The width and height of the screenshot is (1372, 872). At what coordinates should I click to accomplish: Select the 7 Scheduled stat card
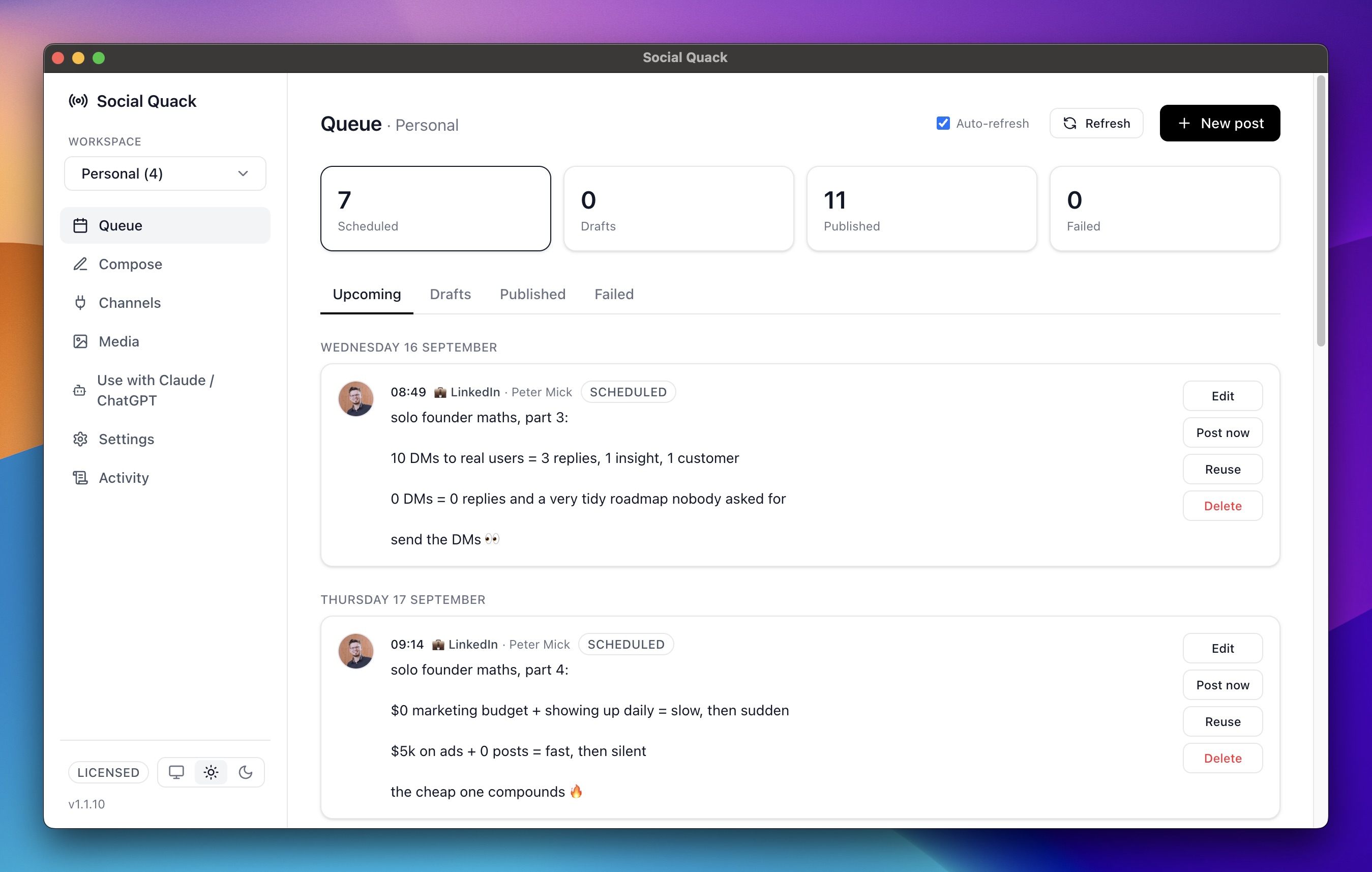click(436, 209)
